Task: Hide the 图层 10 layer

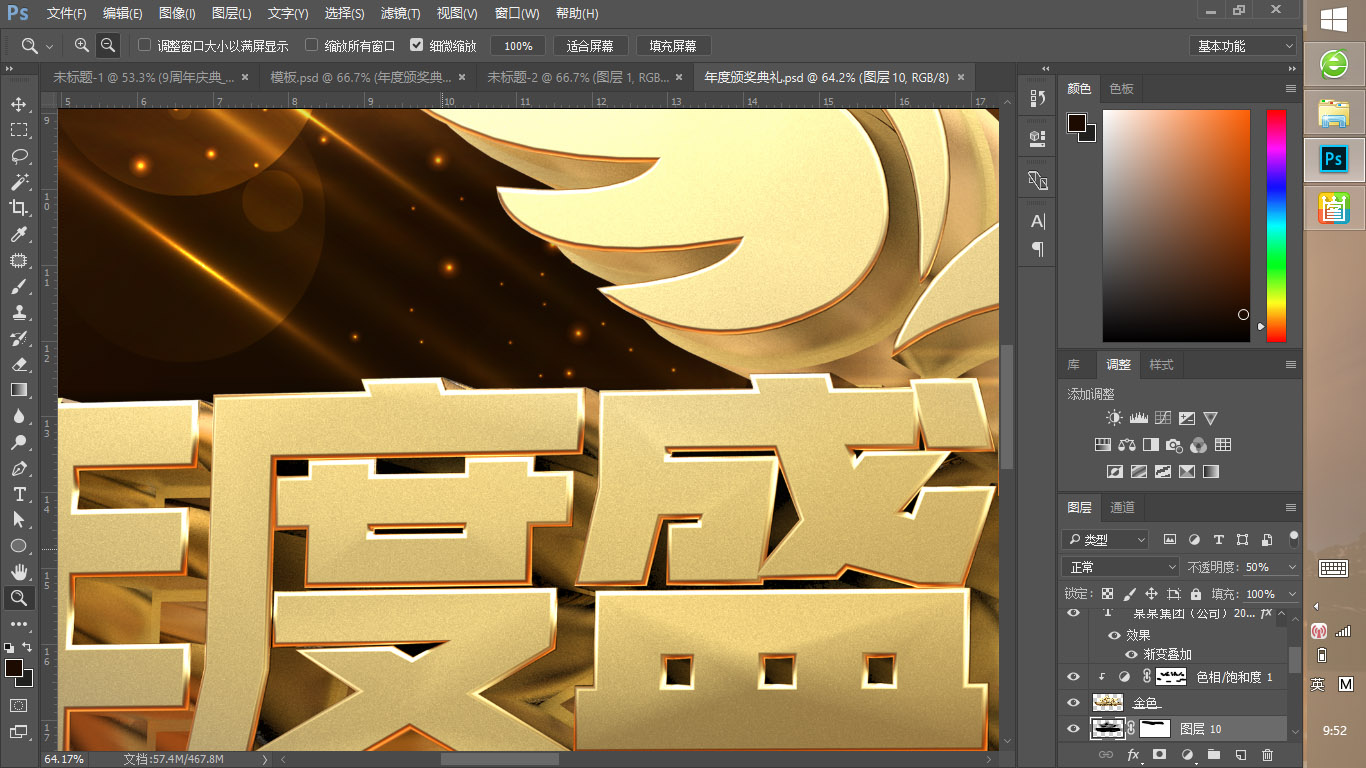Action: click(1073, 729)
